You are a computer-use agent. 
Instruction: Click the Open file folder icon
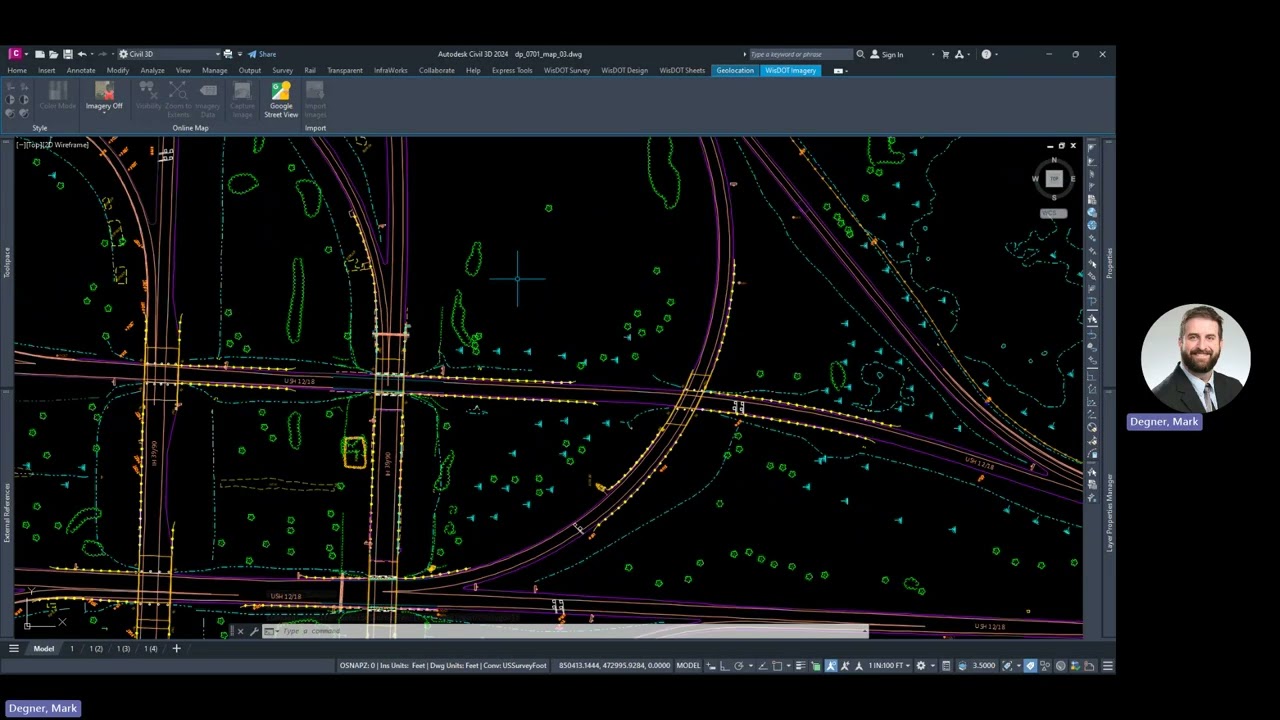pos(53,54)
